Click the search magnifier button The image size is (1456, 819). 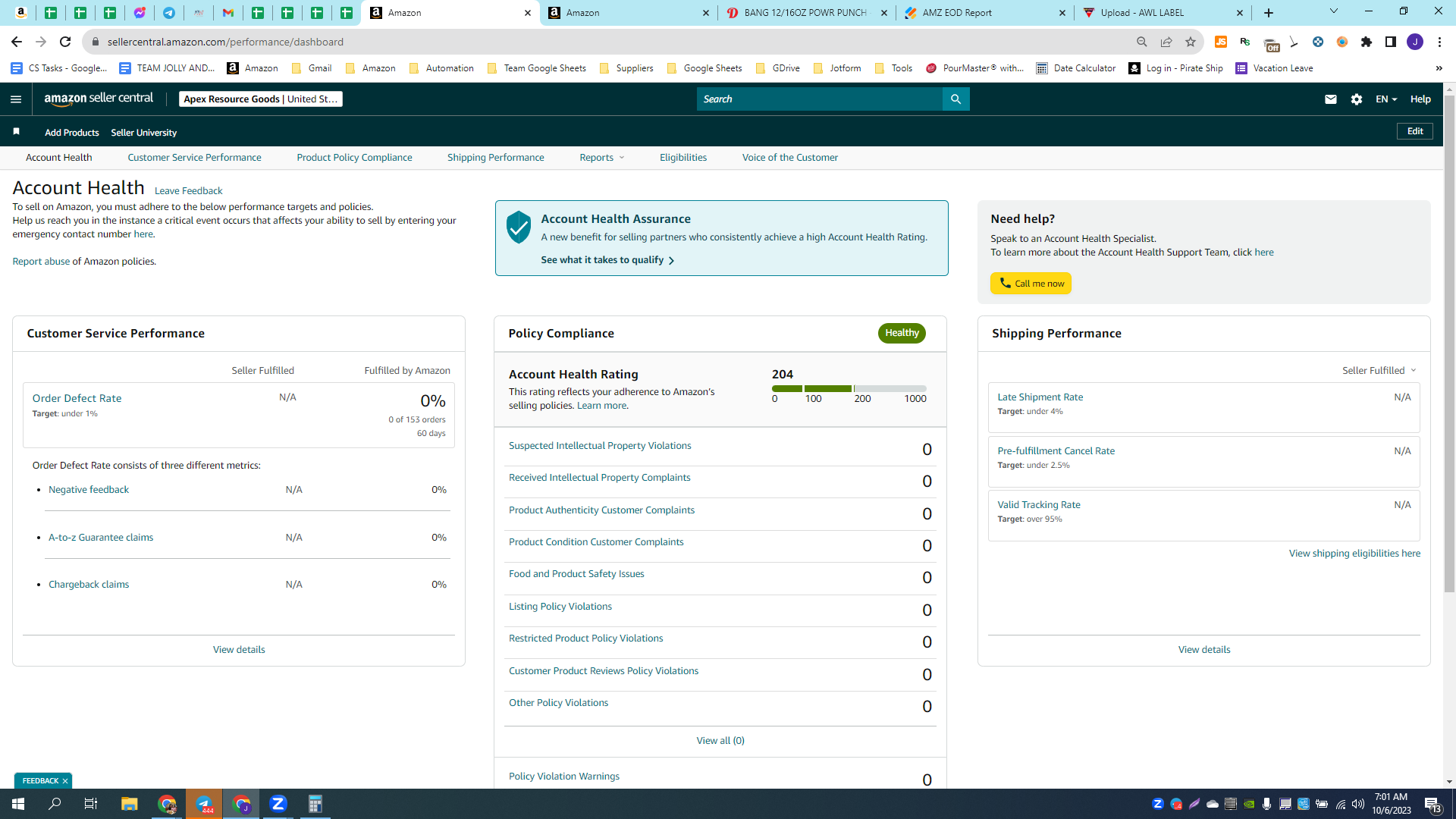pyautogui.click(x=955, y=99)
